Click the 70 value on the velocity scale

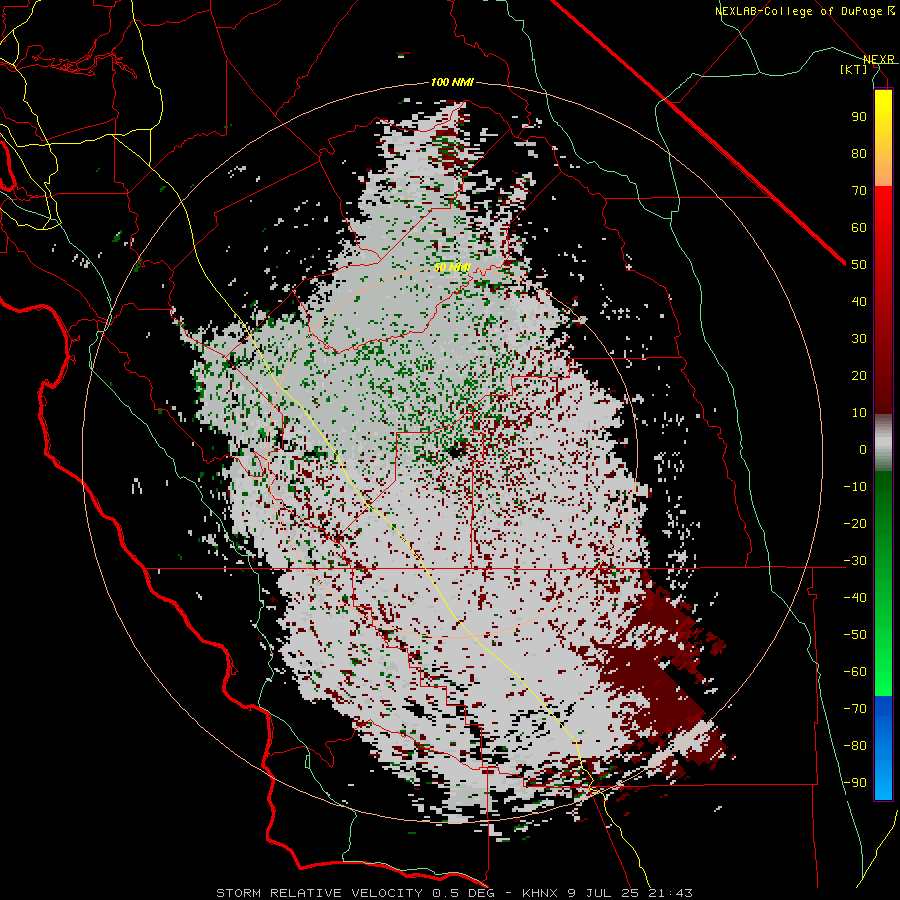point(859,191)
